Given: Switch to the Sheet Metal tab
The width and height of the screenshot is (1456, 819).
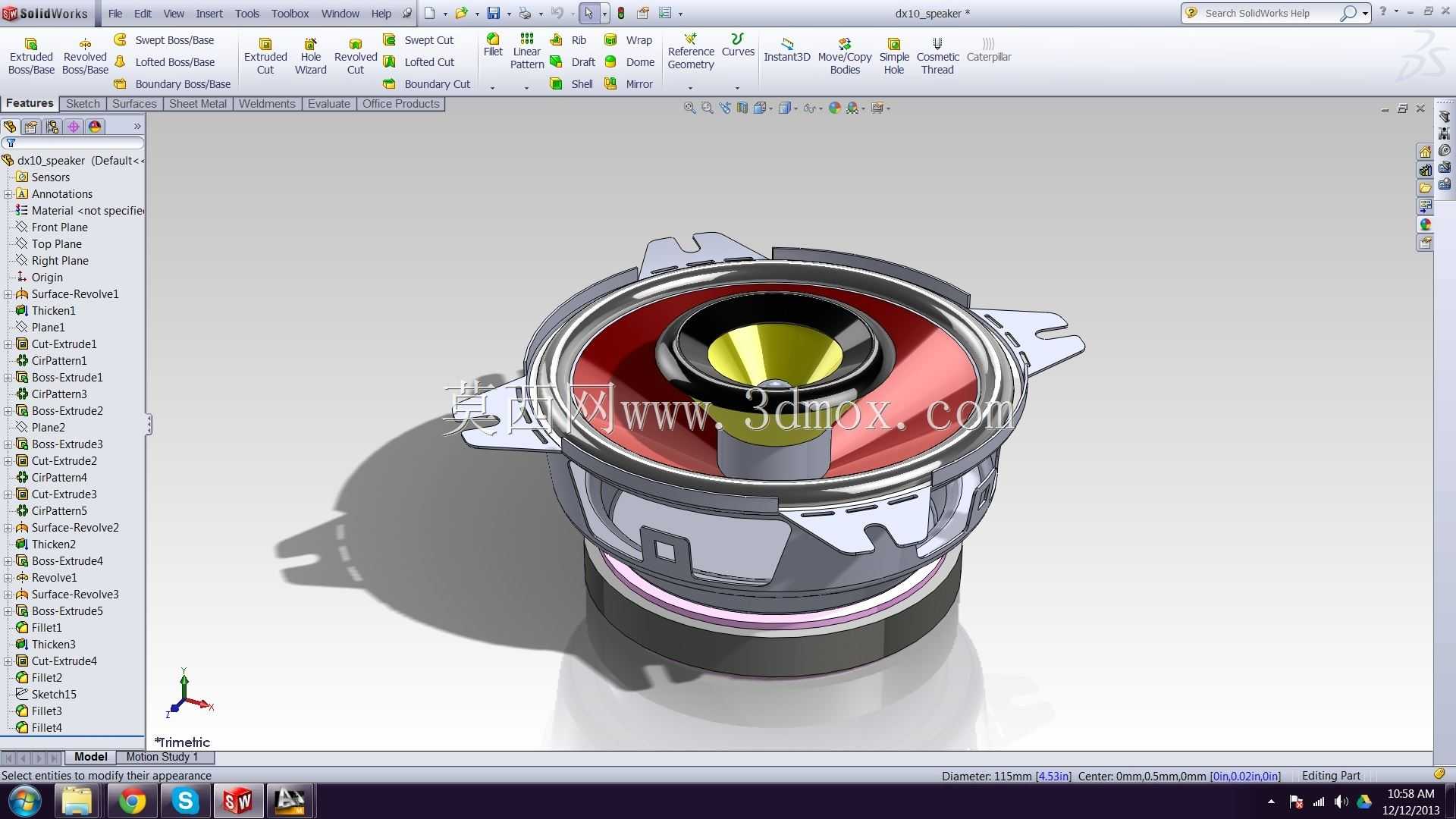Looking at the screenshot, I should point(198,104).
